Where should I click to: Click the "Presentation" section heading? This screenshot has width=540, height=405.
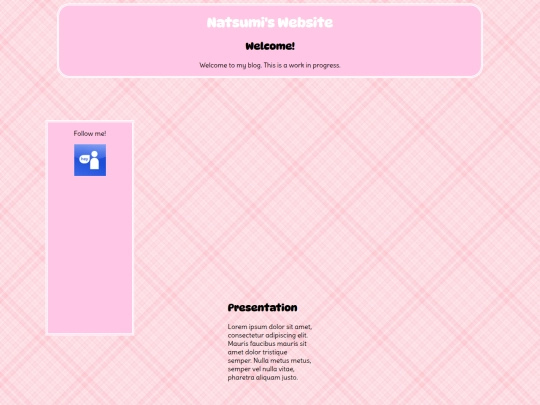tap(262, 308)
